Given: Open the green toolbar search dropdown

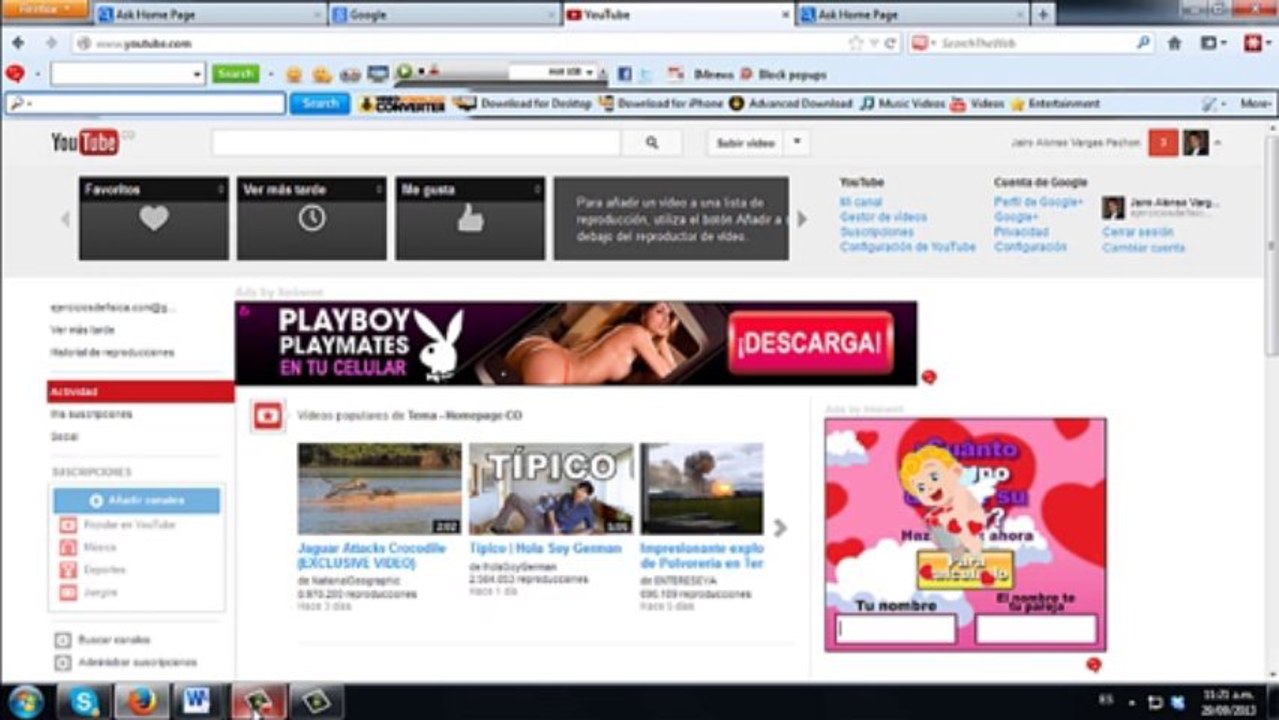Looking at the screenshot, I should 197,74.
